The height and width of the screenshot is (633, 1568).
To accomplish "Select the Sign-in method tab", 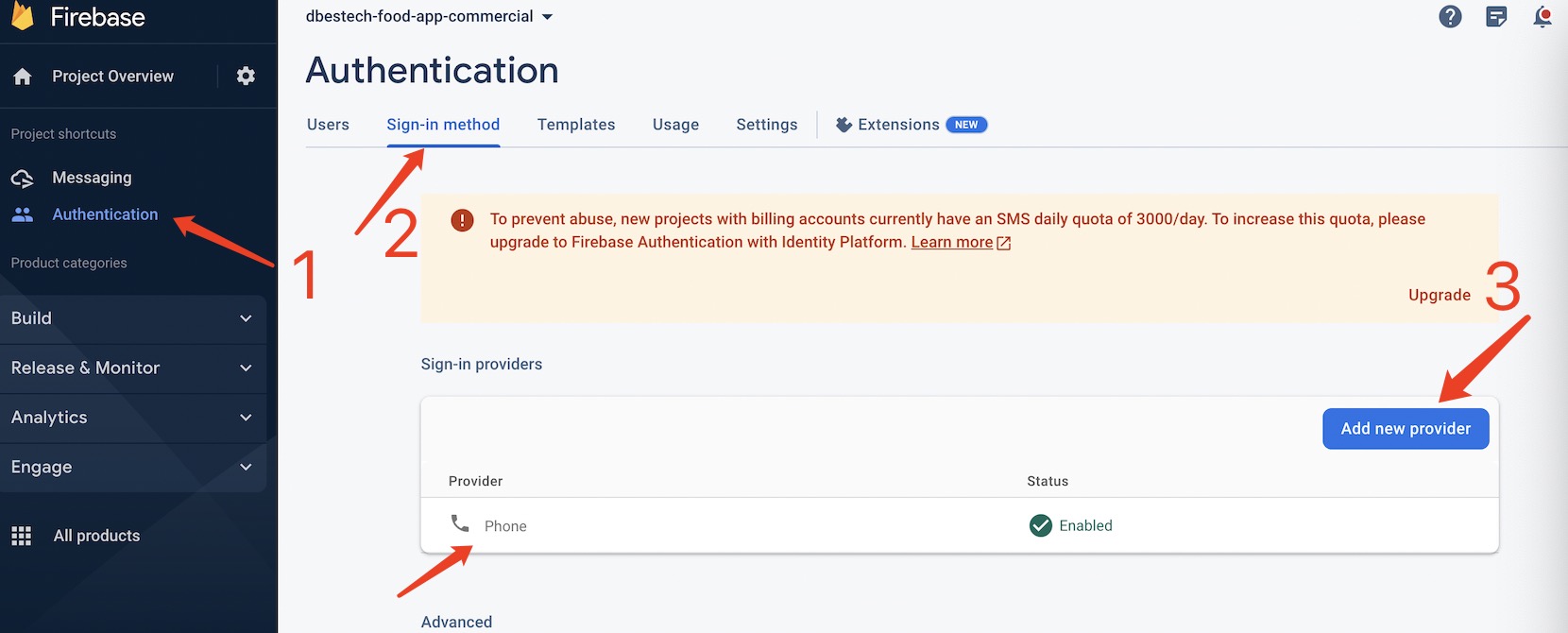I will click(443, 125).
